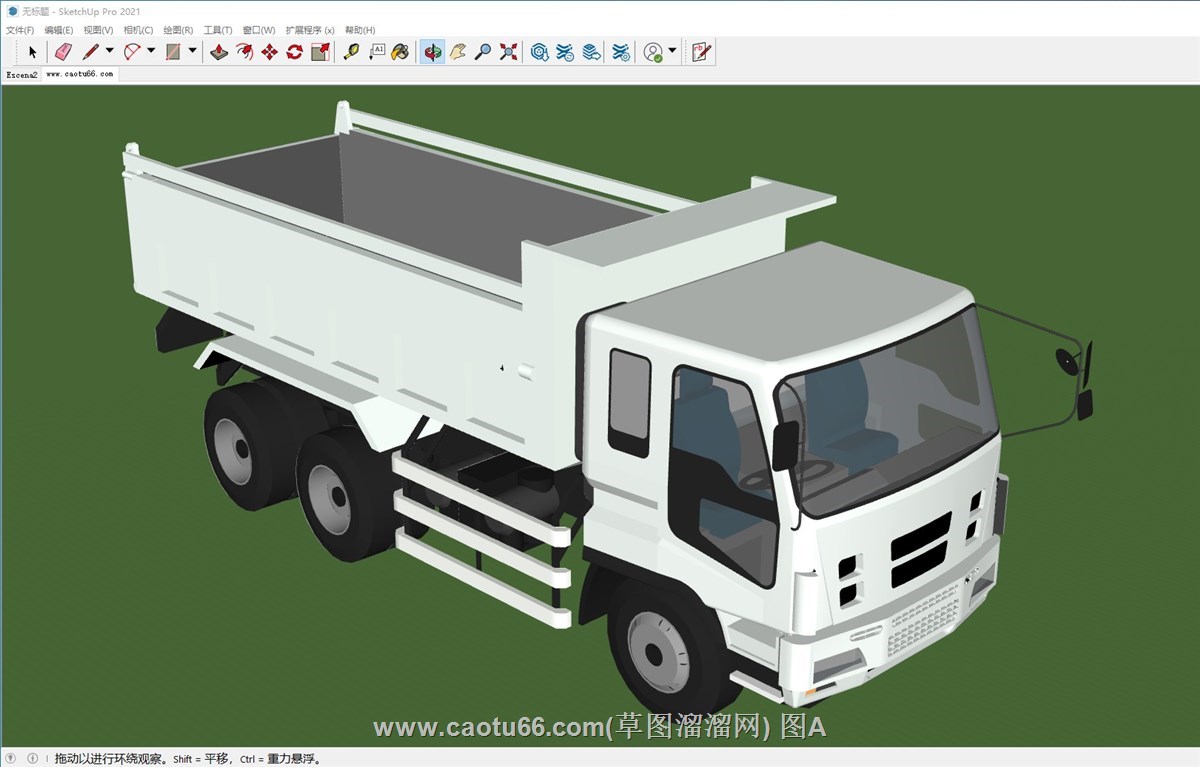
Task: Open the 扩展程序 extensions menu
Action: click(309, 30)
